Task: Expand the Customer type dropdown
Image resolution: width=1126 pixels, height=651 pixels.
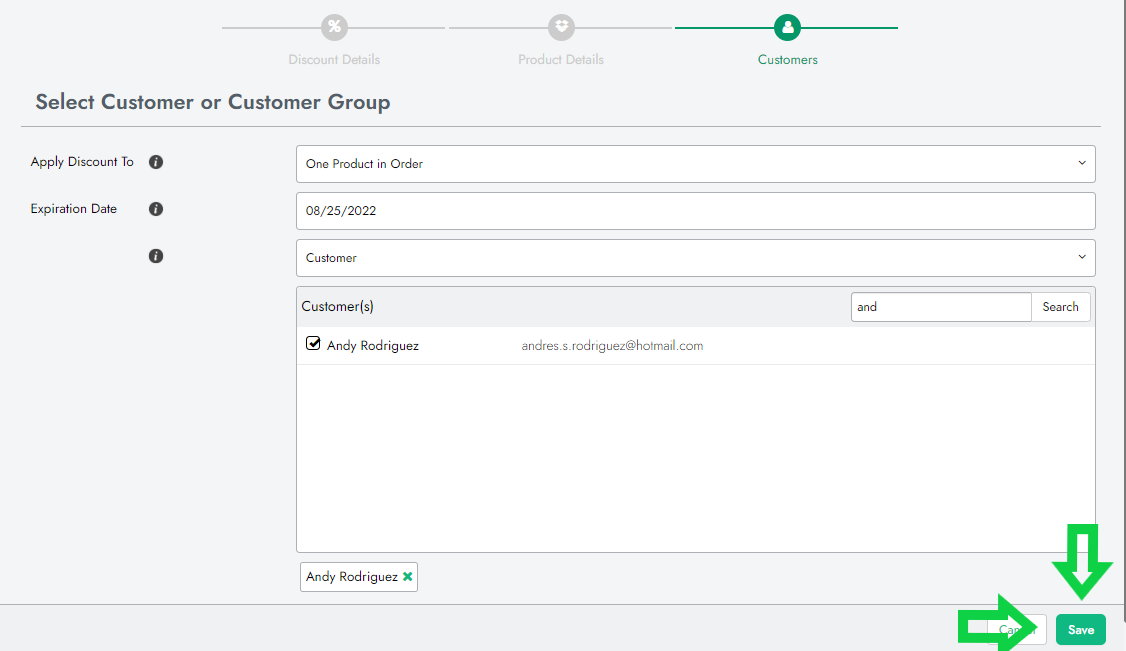Action: coord(695,258)
